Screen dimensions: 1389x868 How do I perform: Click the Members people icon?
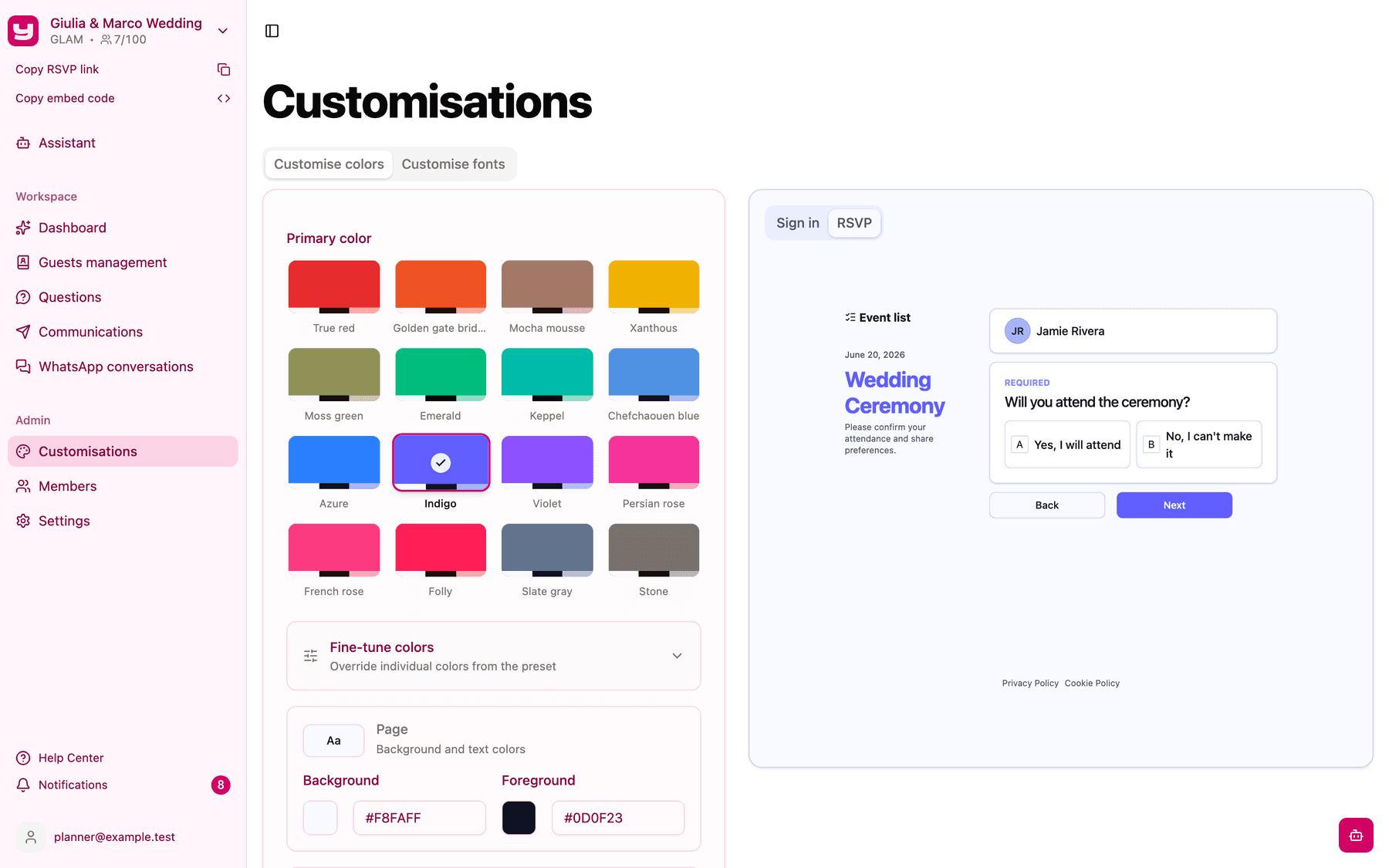pos(23,486)
